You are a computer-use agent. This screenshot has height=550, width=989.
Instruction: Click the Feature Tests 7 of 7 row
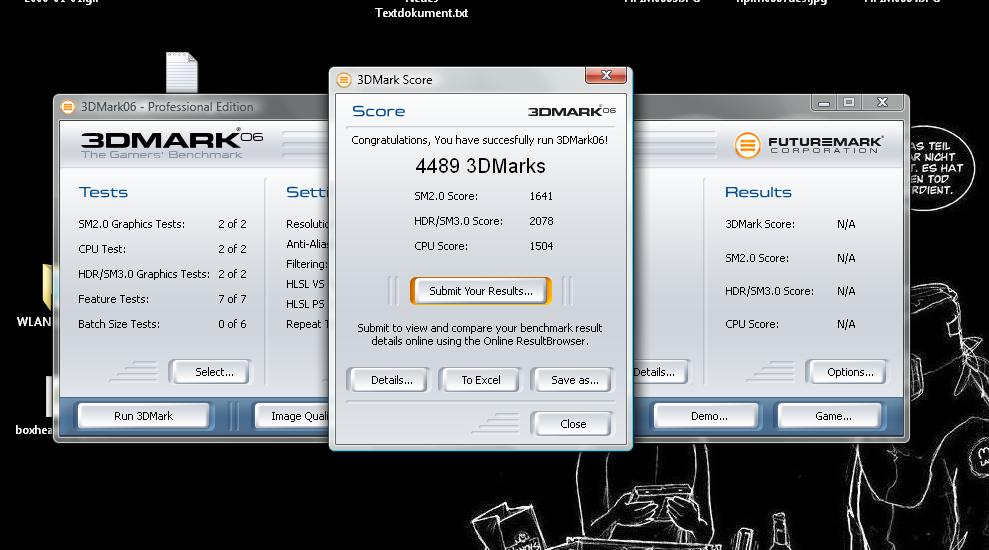click(x=162, y=299)
